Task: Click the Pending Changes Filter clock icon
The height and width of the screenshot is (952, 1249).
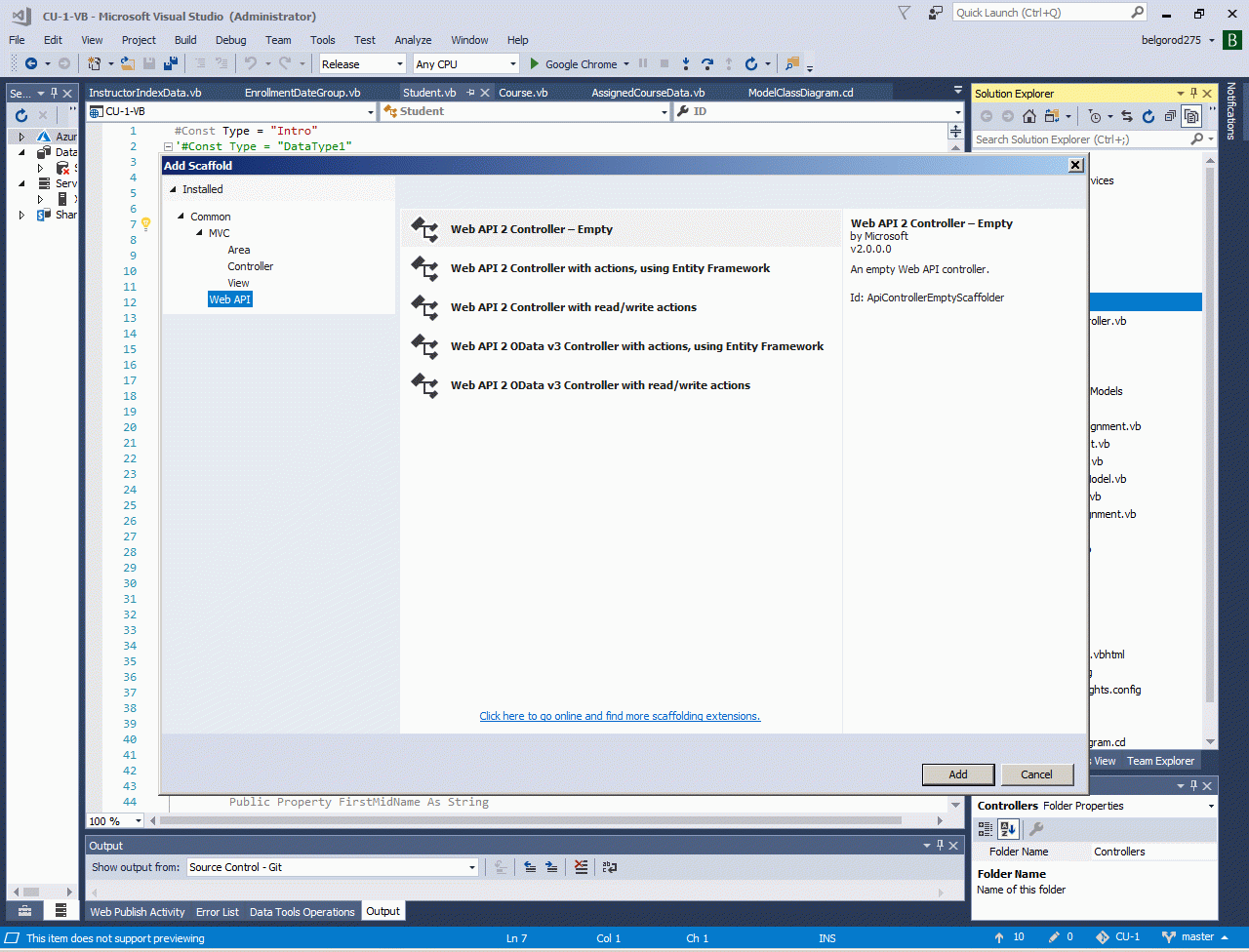Action: tap(1095, 116)
